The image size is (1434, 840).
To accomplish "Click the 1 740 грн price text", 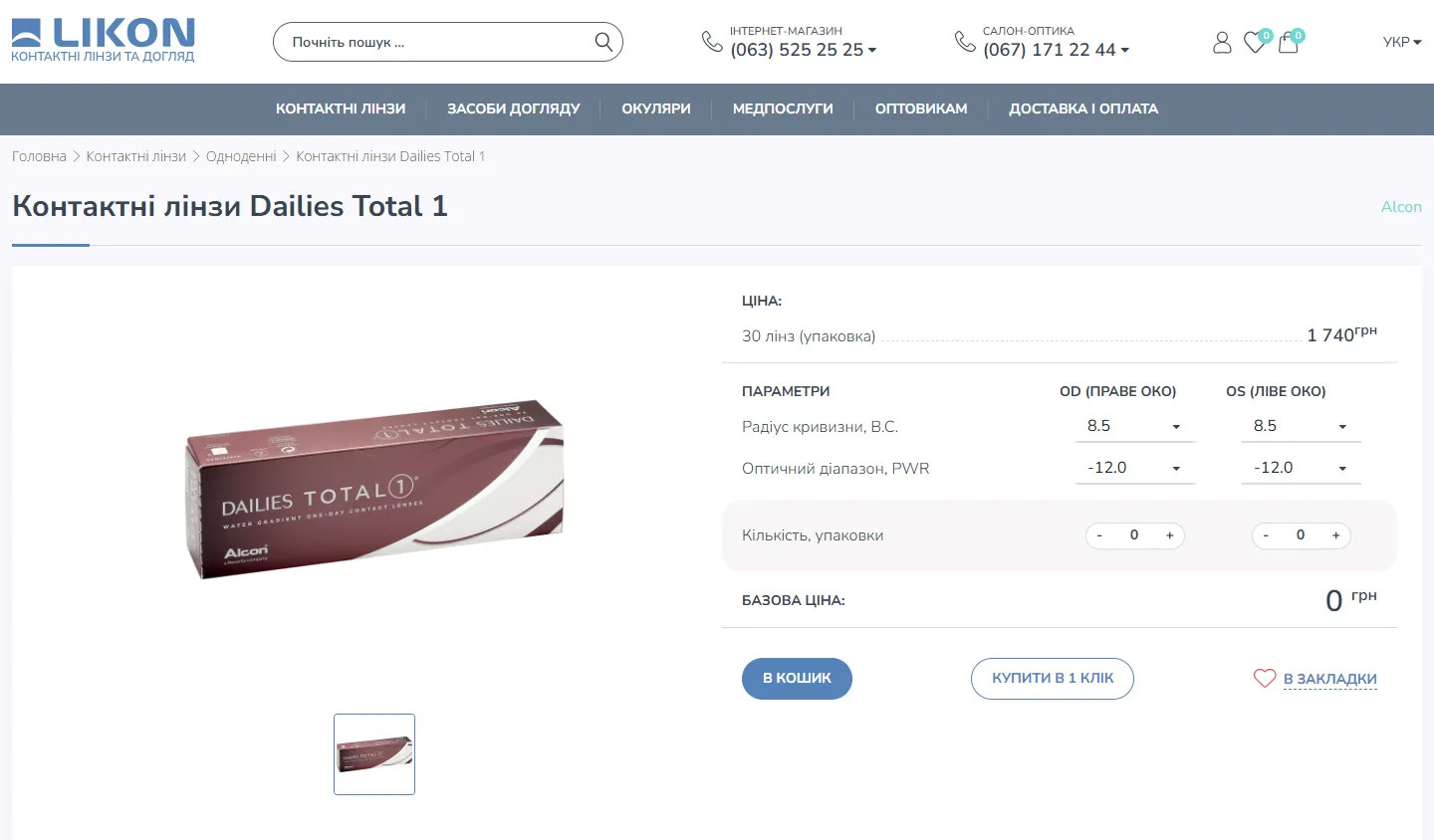I will coord(1342,334).
